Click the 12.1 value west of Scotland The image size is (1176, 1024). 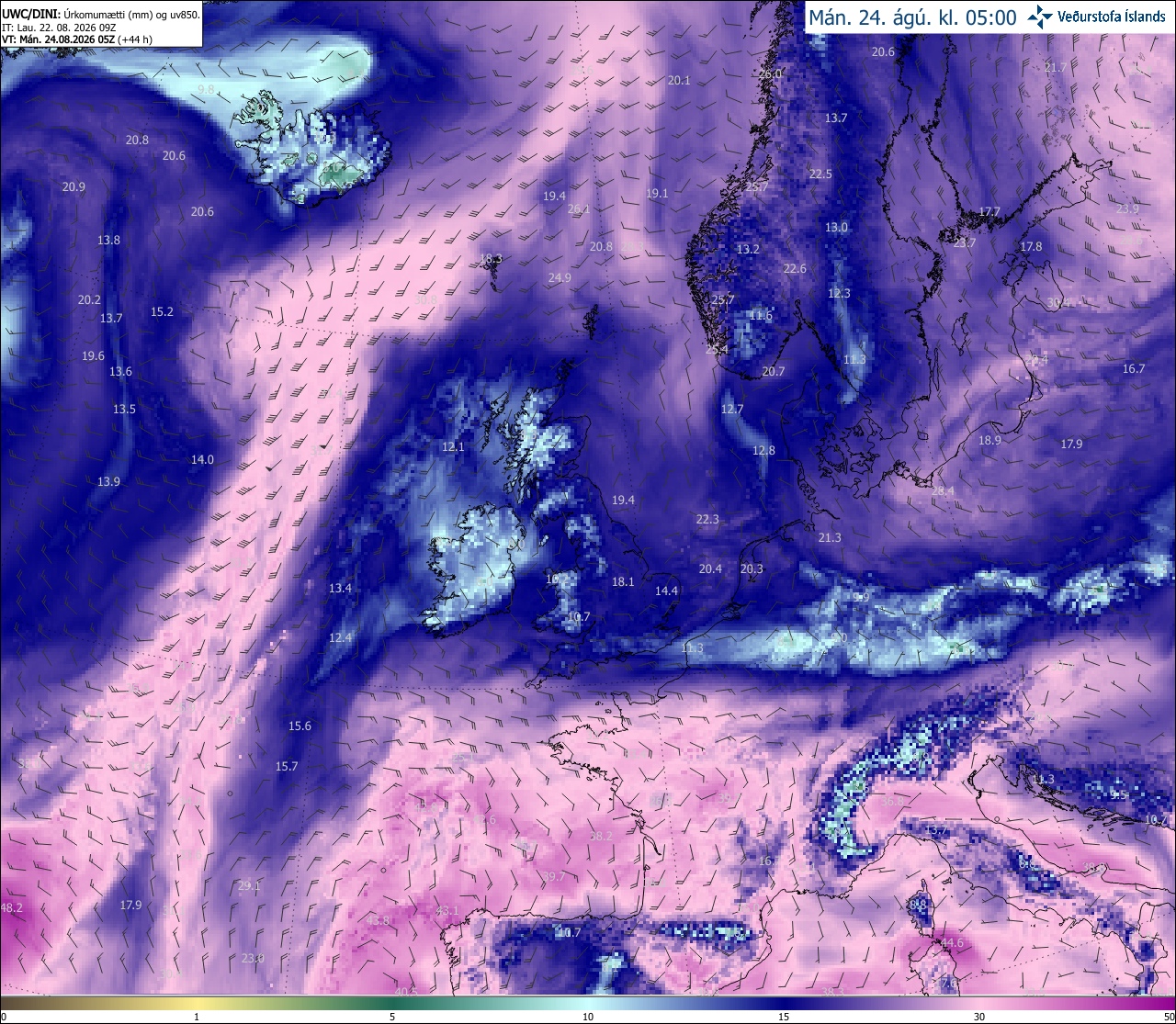453,447
